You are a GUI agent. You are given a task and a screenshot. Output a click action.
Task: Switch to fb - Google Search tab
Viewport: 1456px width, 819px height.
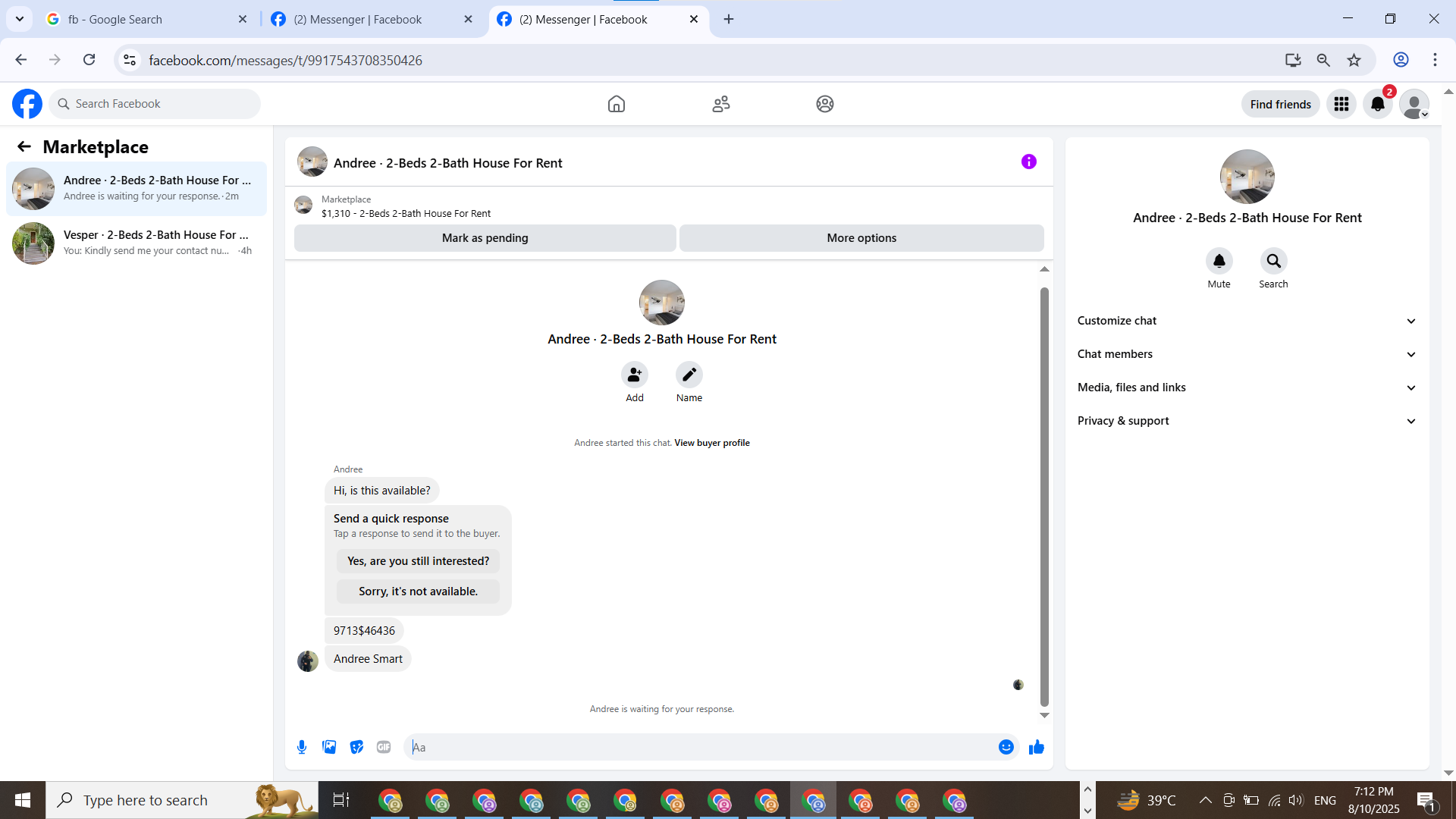pos(125,19)
